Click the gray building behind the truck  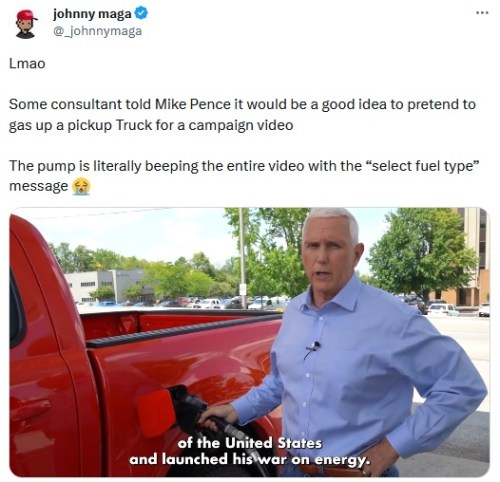pyautogui.click(x=107, y=287)
